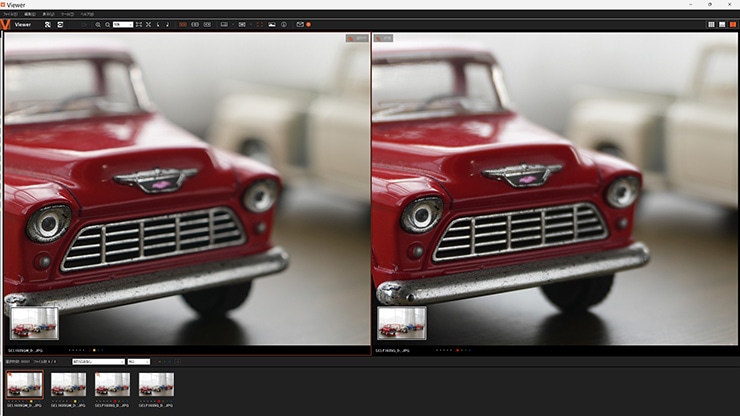Switch to orange compare view mode
This screenshot has width=740, height=416.
[733, 25]
